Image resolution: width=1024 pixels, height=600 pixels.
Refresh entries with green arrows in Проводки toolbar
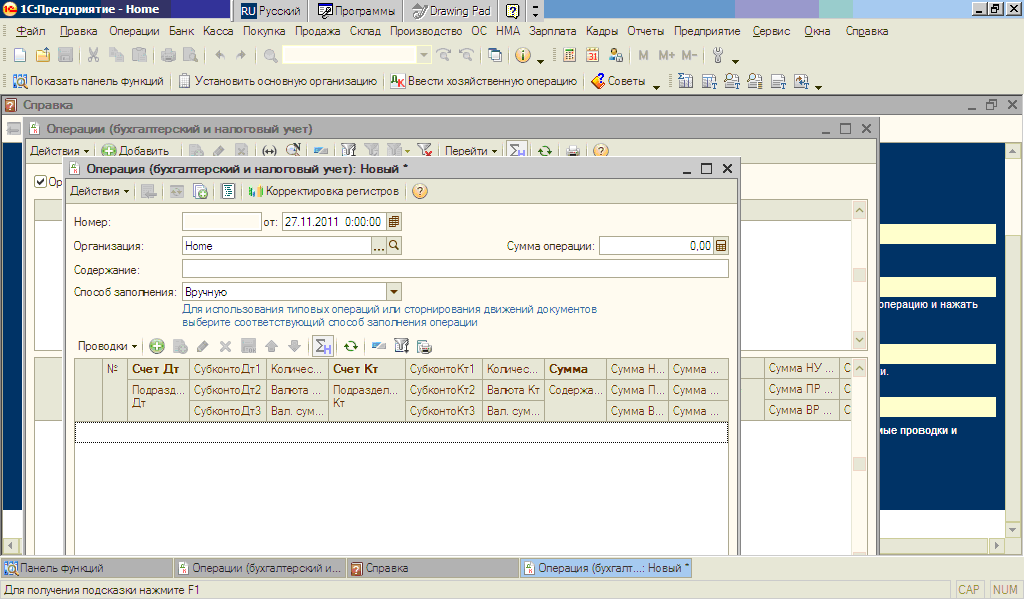[x=351, y=346]
